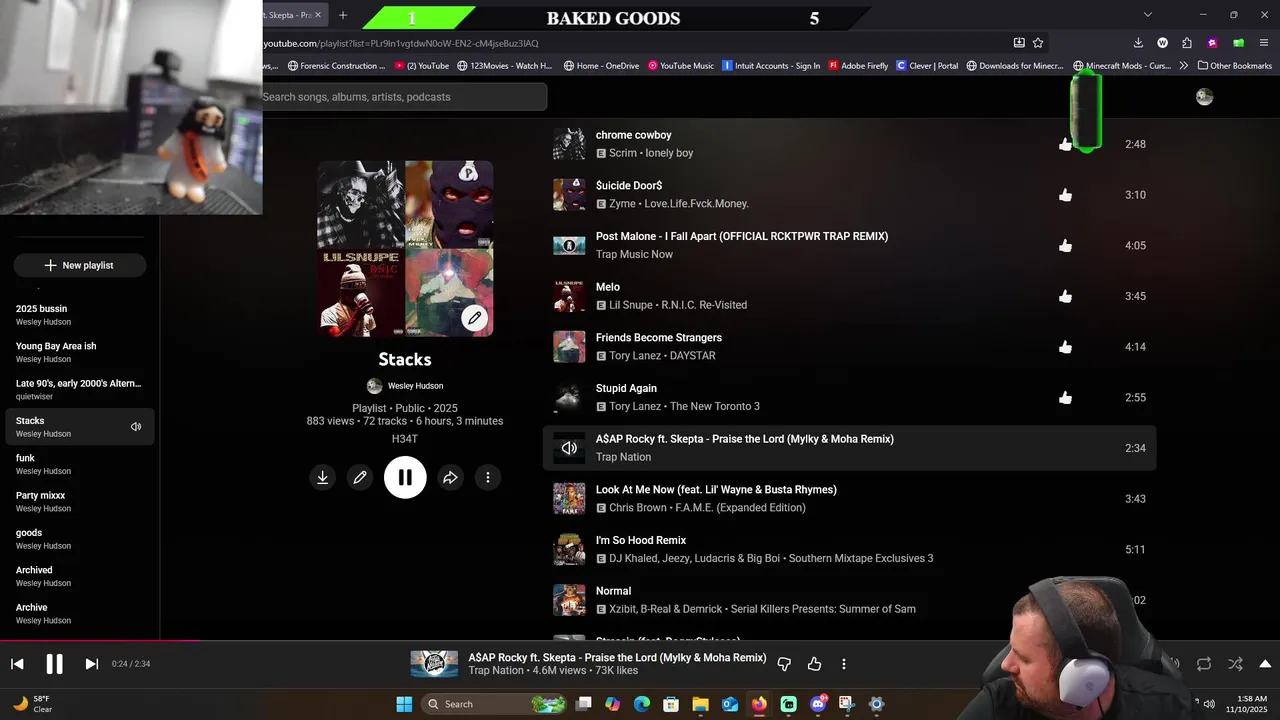Download the Stacks playlist
Screen dimensions: 1280x720
pyautogui.click(x=322, y=478)
